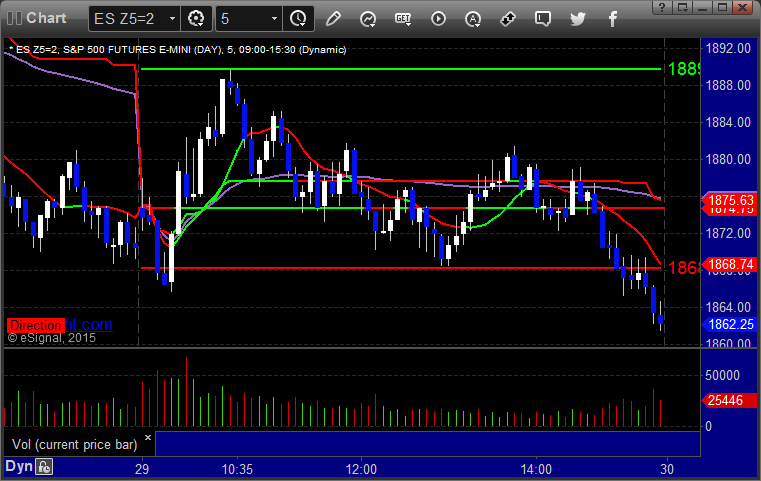761x481 pixels.
Task: Open the time template clock menu
Action: [x=298, y=19]
